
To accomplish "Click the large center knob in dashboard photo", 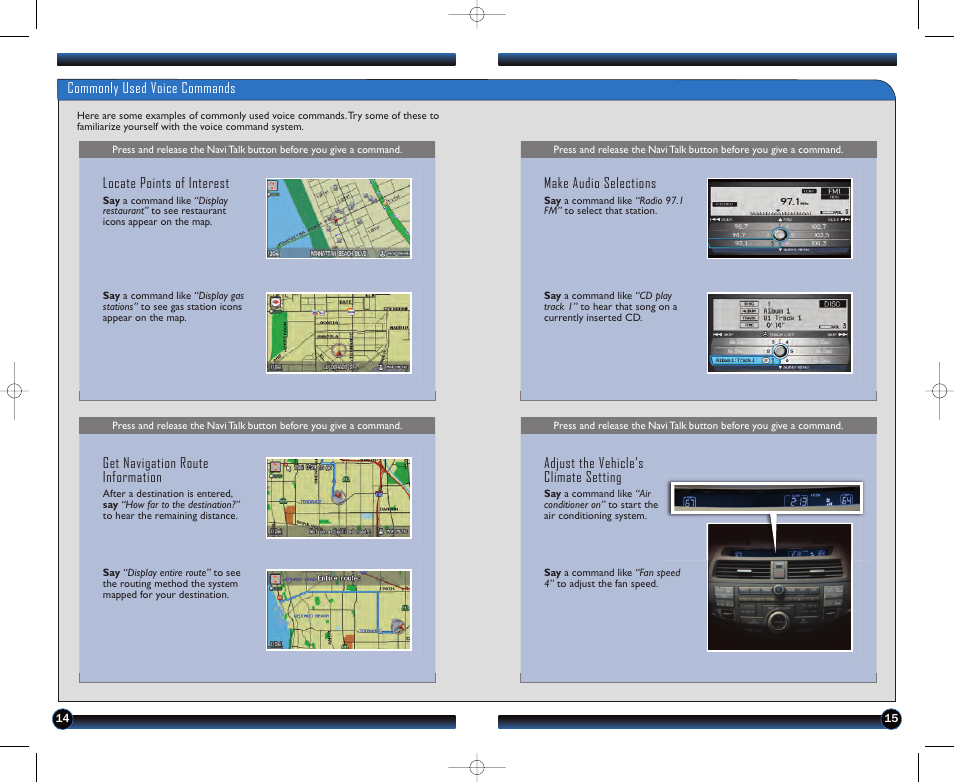I will (x=778, y=621).
